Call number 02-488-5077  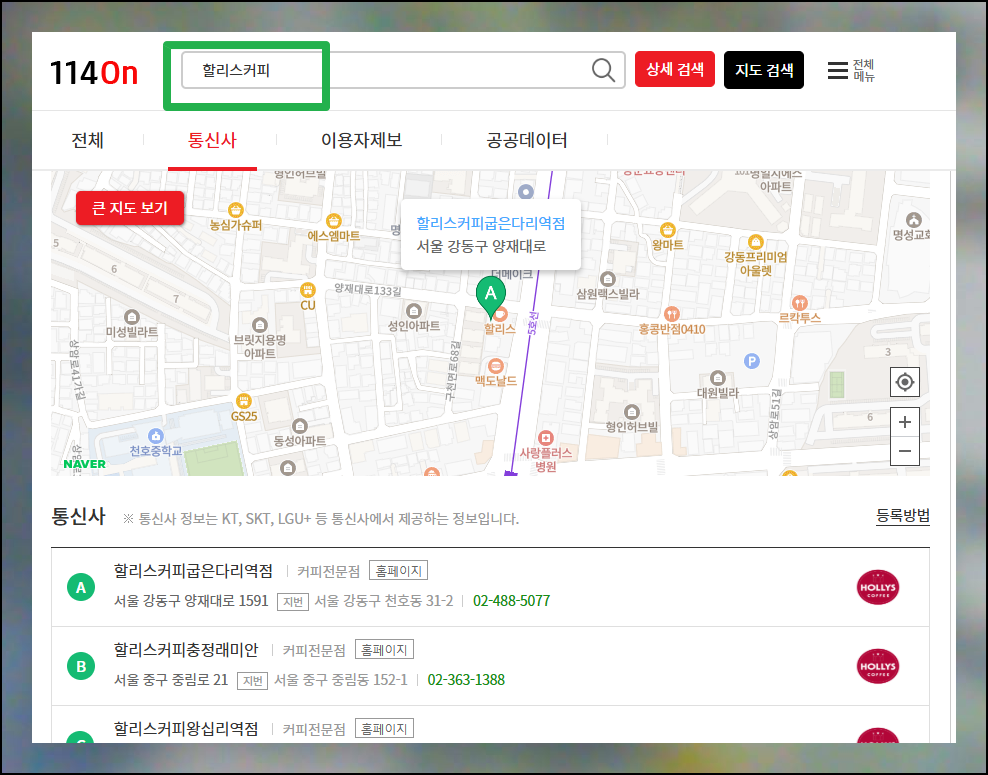pos(512,601)
